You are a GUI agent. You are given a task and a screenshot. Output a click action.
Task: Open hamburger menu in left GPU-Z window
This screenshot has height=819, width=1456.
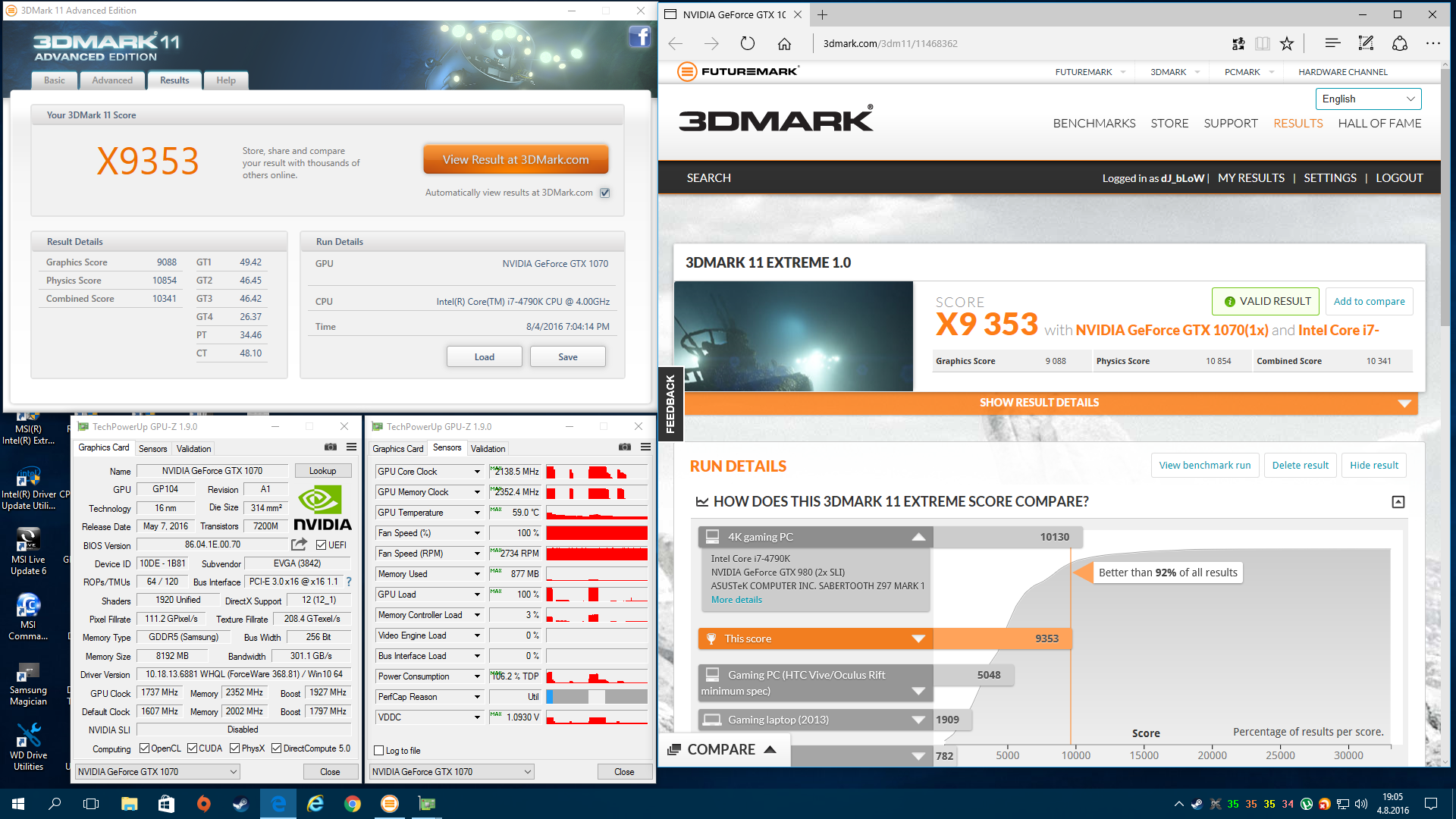click(351, 447)
